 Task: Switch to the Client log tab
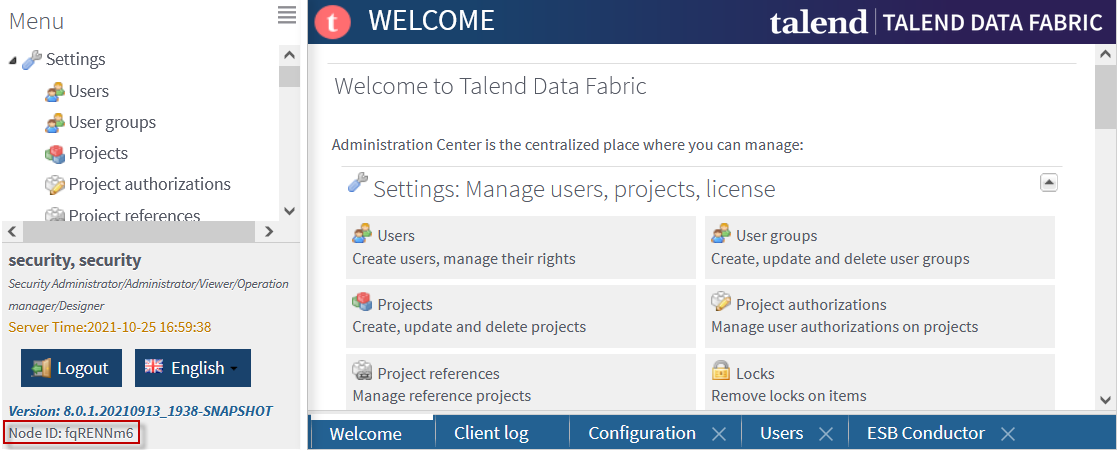click(491, 433)
